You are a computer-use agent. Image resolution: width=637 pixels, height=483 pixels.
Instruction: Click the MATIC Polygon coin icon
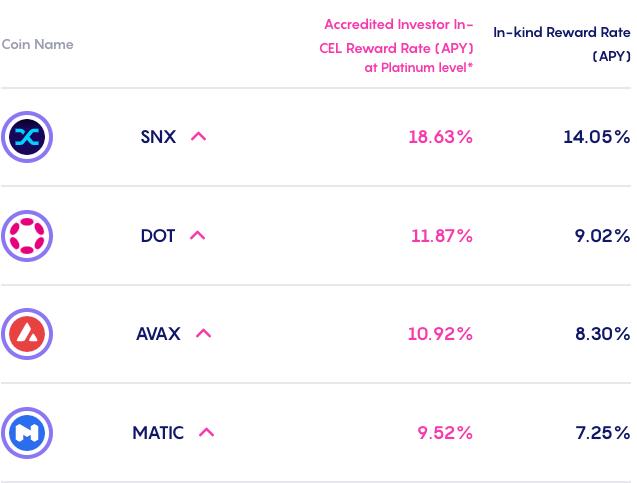click(27, 433)
